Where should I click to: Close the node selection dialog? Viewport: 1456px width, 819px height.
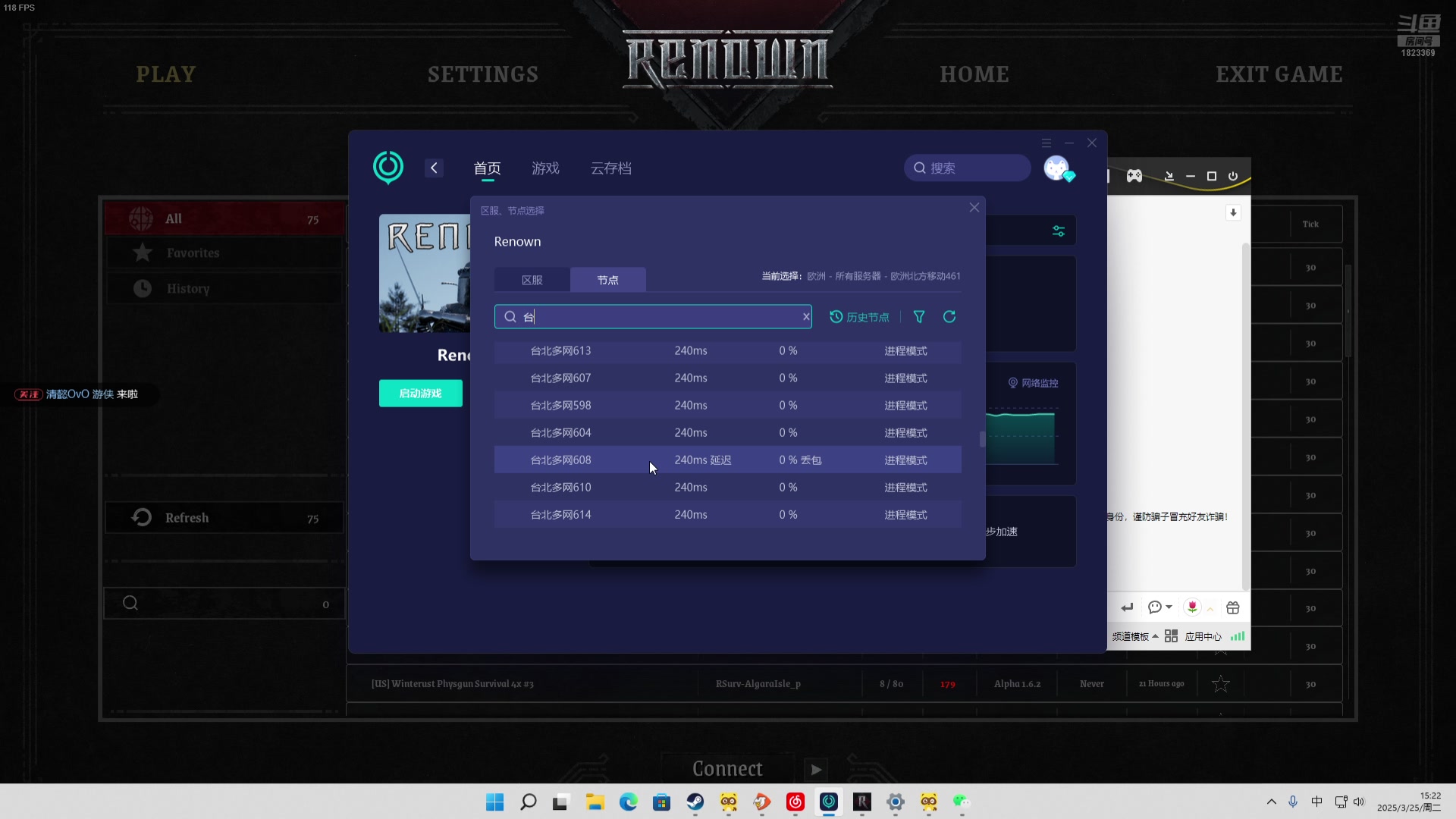[x=974, y=208]
